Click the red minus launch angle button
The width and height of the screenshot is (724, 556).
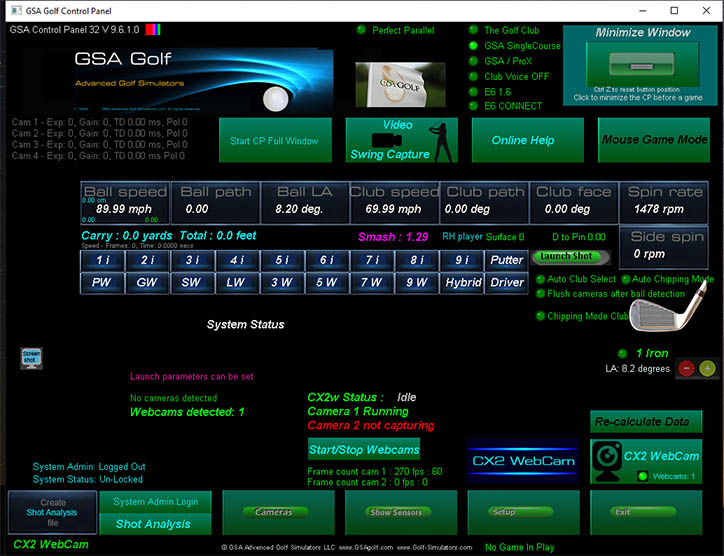pos(686,369)
